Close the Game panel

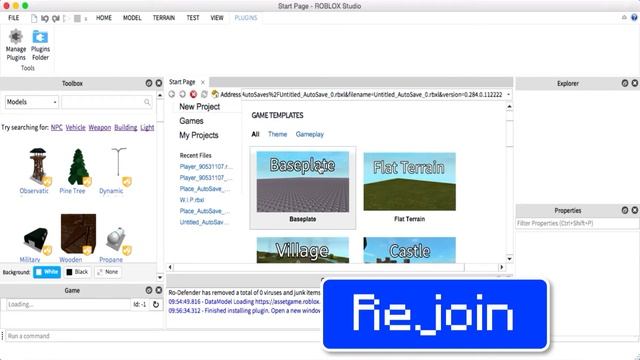pyautogui.click(x=159, y=290)
